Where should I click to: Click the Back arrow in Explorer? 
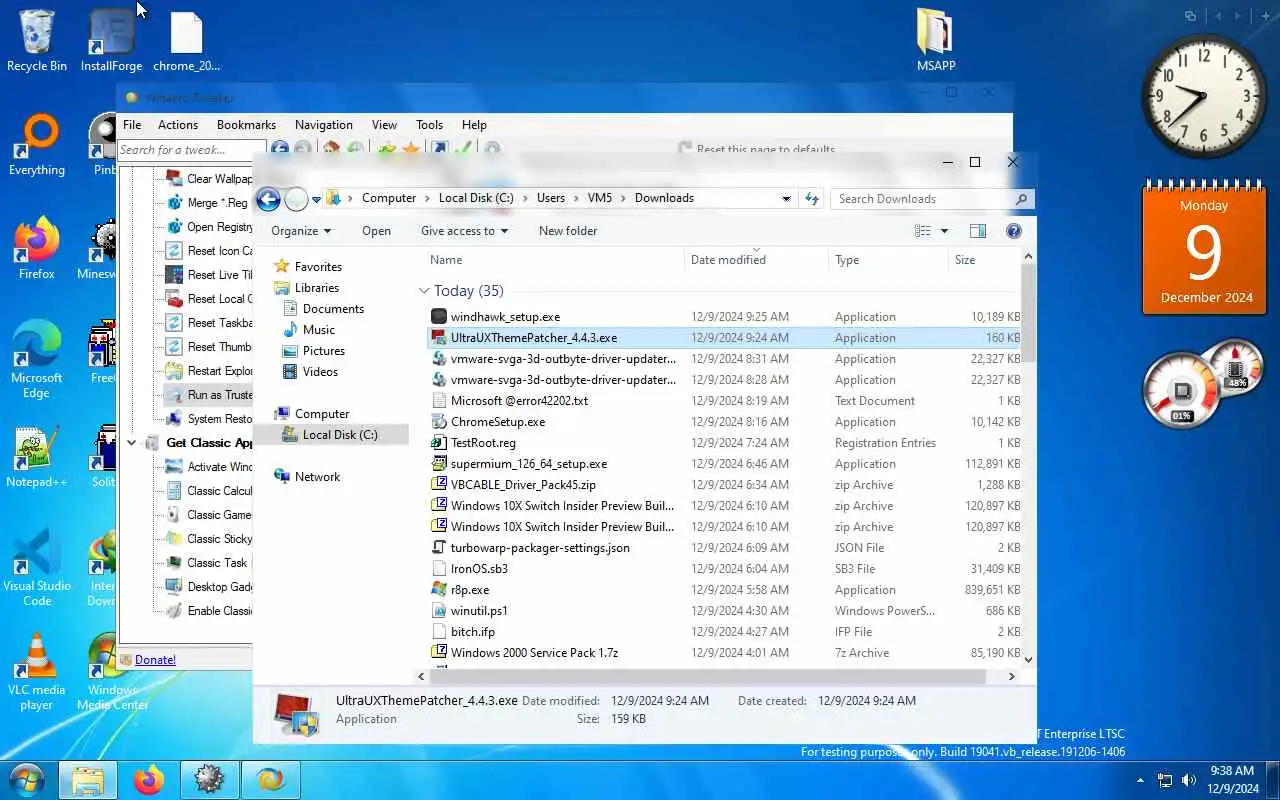pyautogui.click(x=268, y=199)
